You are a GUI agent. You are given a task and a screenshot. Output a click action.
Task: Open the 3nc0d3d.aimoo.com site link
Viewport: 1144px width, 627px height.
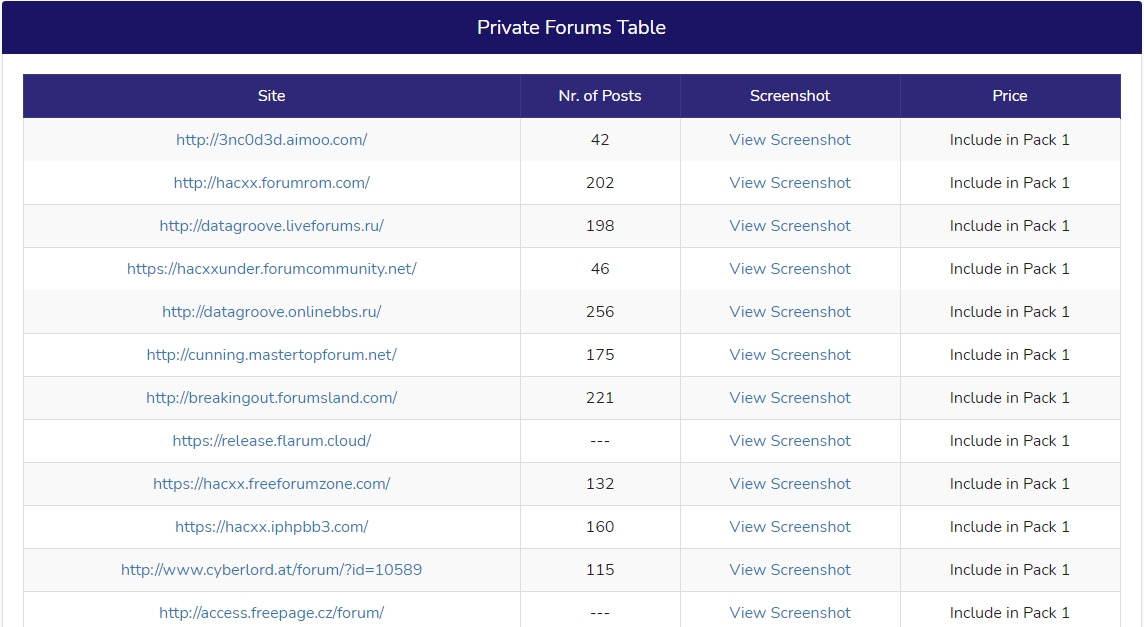click(x=271, y=140)
